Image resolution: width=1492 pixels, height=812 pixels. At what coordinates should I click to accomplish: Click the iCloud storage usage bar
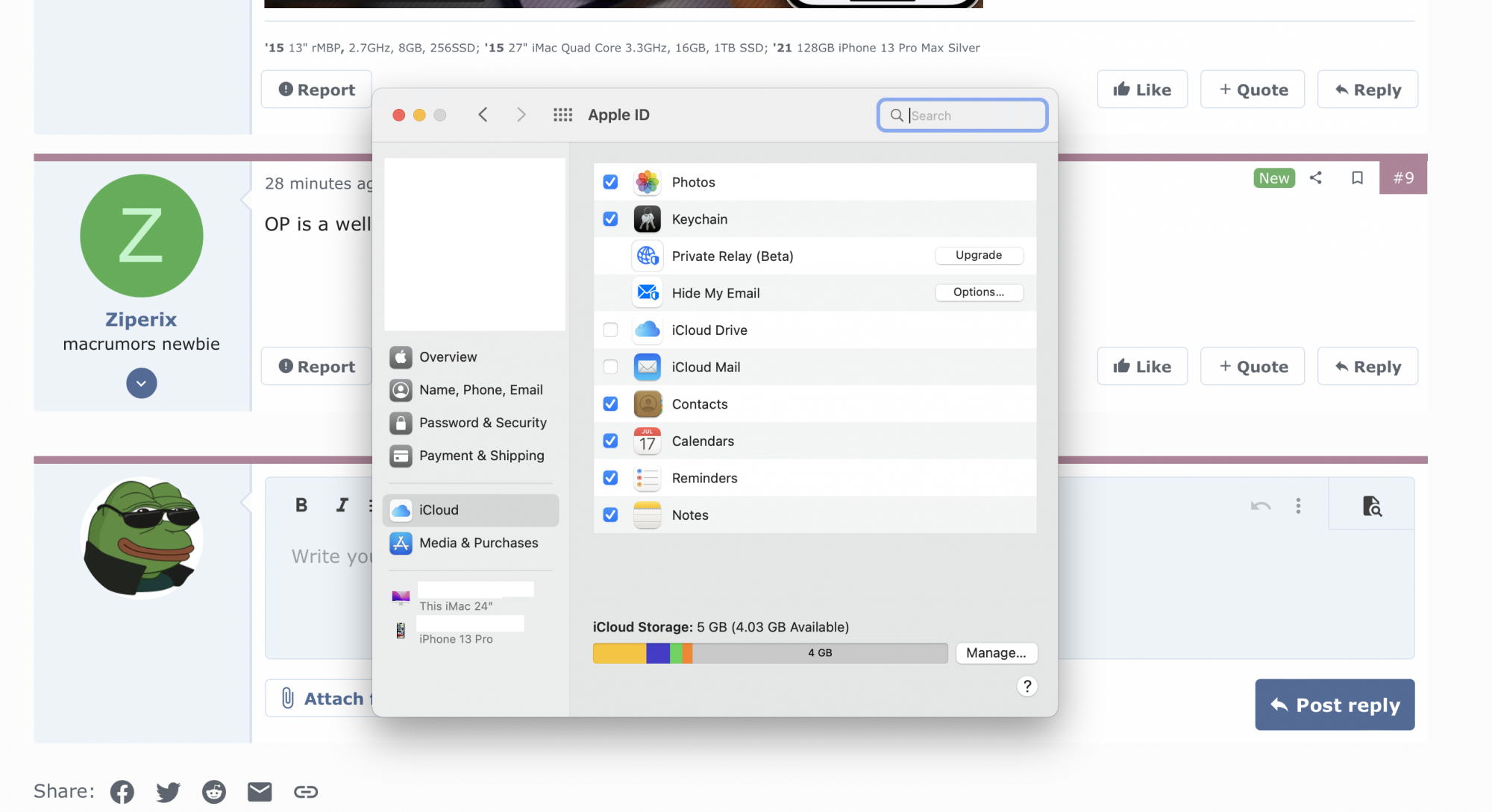pyautogui.click(x=770, y=652)
